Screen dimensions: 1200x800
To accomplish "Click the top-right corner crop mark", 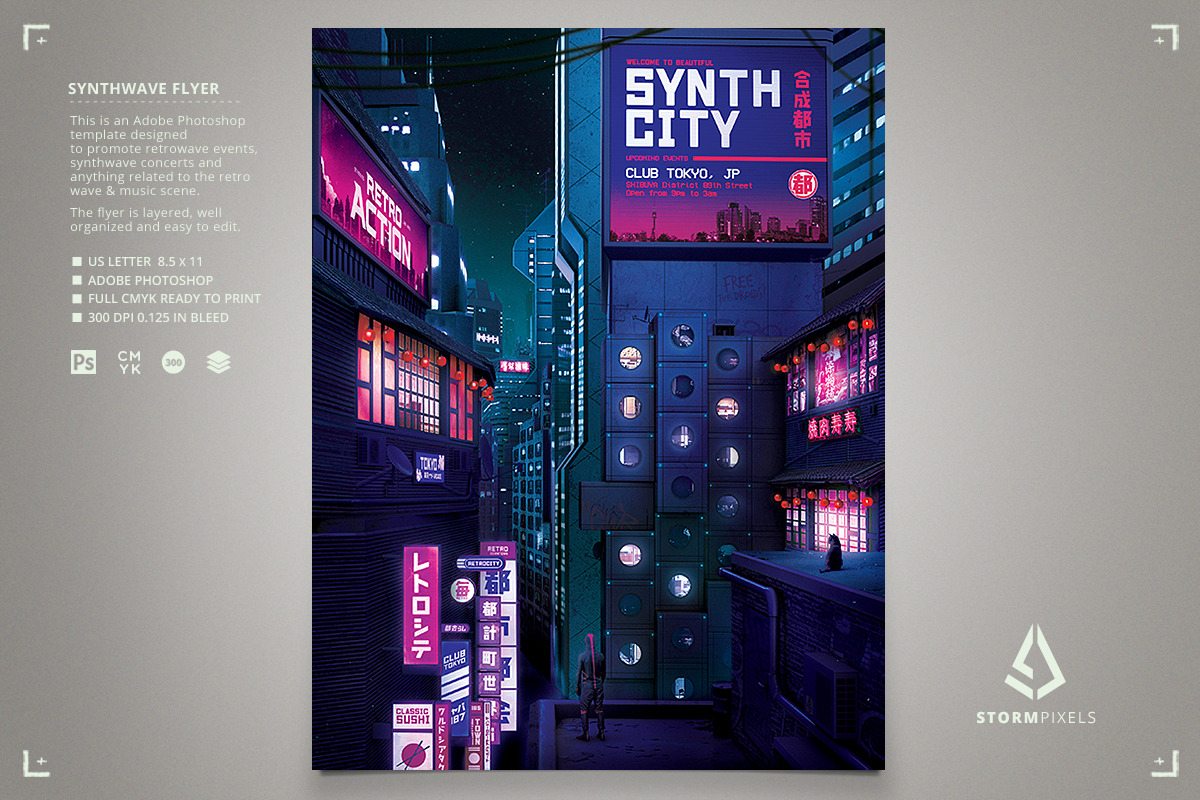I will (1163, 37).
